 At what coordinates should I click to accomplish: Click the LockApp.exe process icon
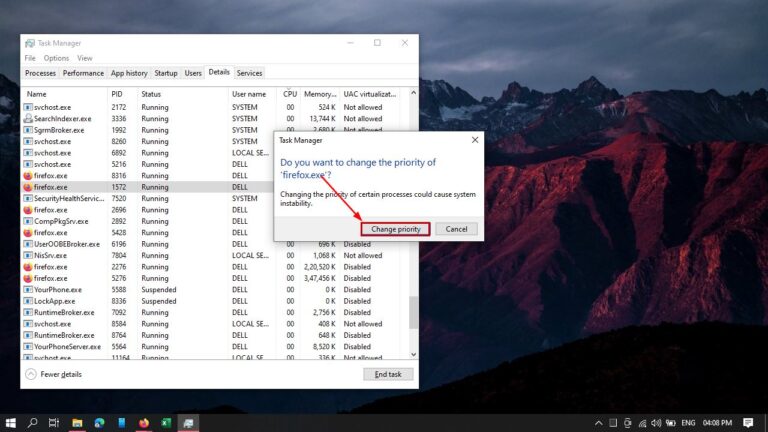point(28,301)
